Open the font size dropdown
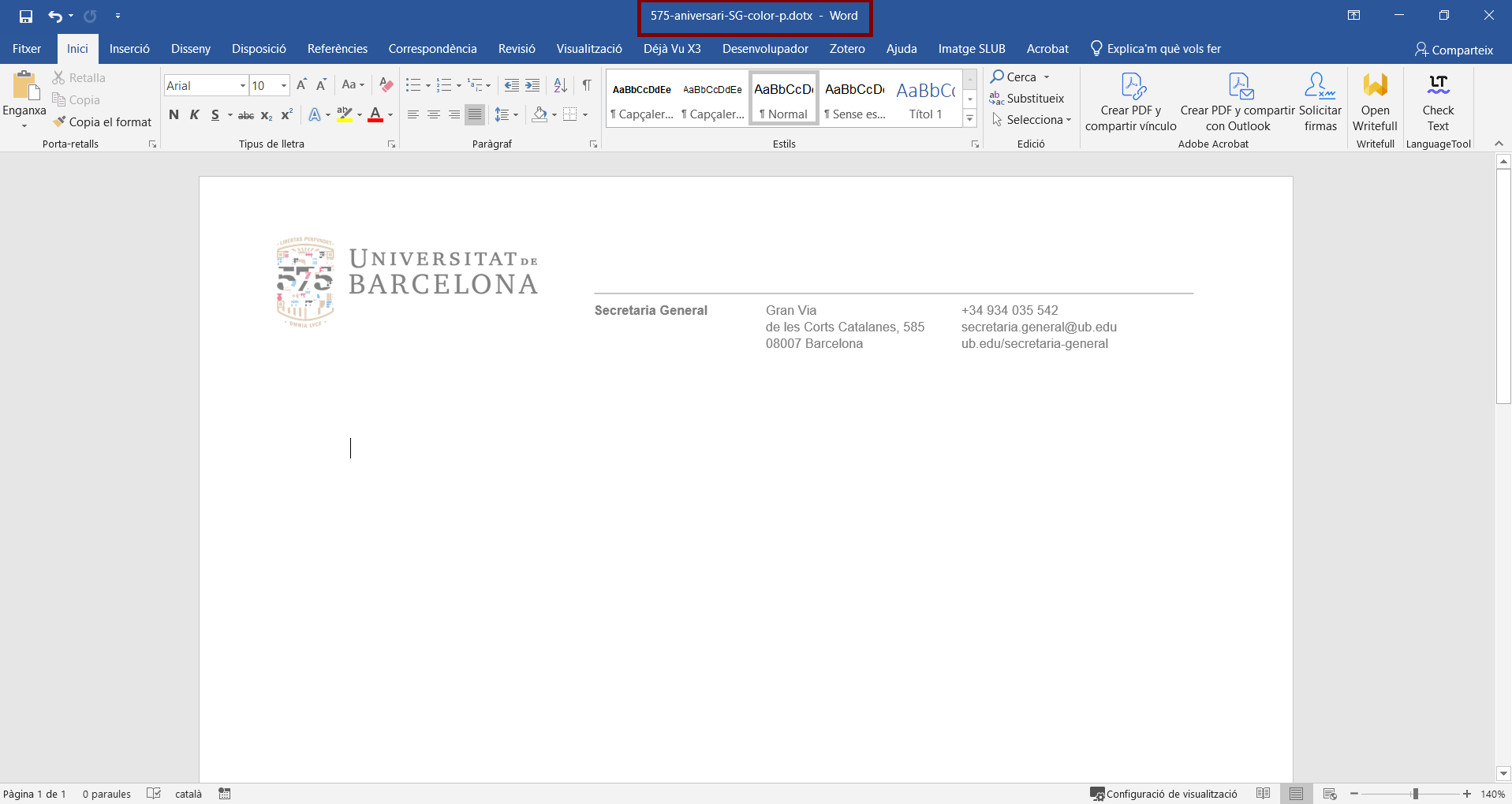 (284, 86)
